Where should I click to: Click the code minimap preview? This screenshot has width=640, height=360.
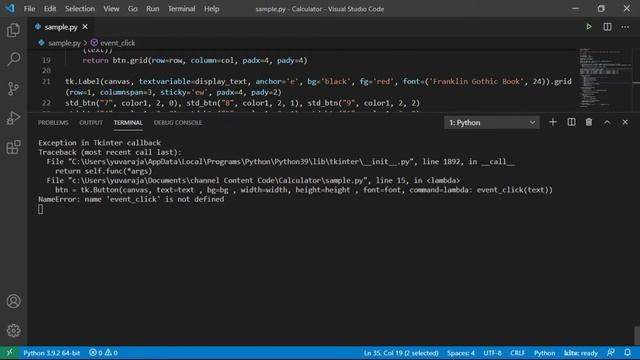tap(605, 78)
